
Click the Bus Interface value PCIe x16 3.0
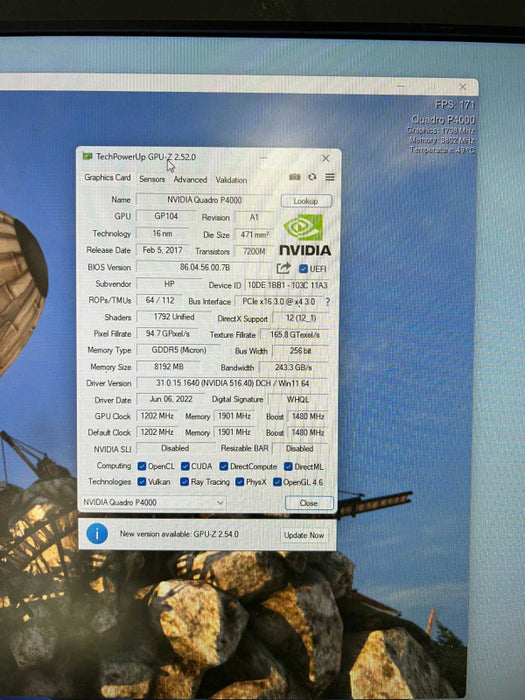[x=279, y=302]
